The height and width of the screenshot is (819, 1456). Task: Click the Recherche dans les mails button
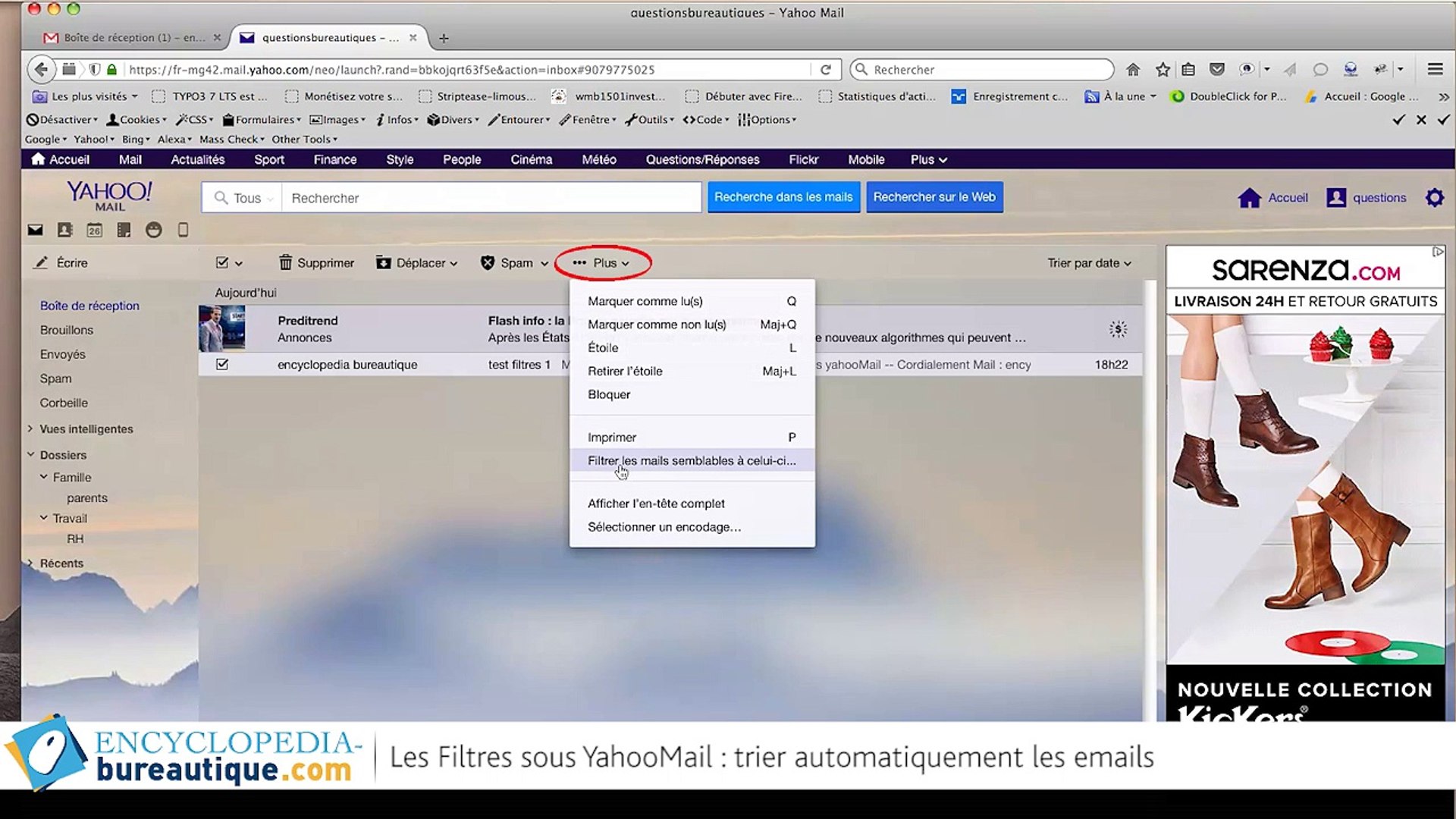coord(783,197)
